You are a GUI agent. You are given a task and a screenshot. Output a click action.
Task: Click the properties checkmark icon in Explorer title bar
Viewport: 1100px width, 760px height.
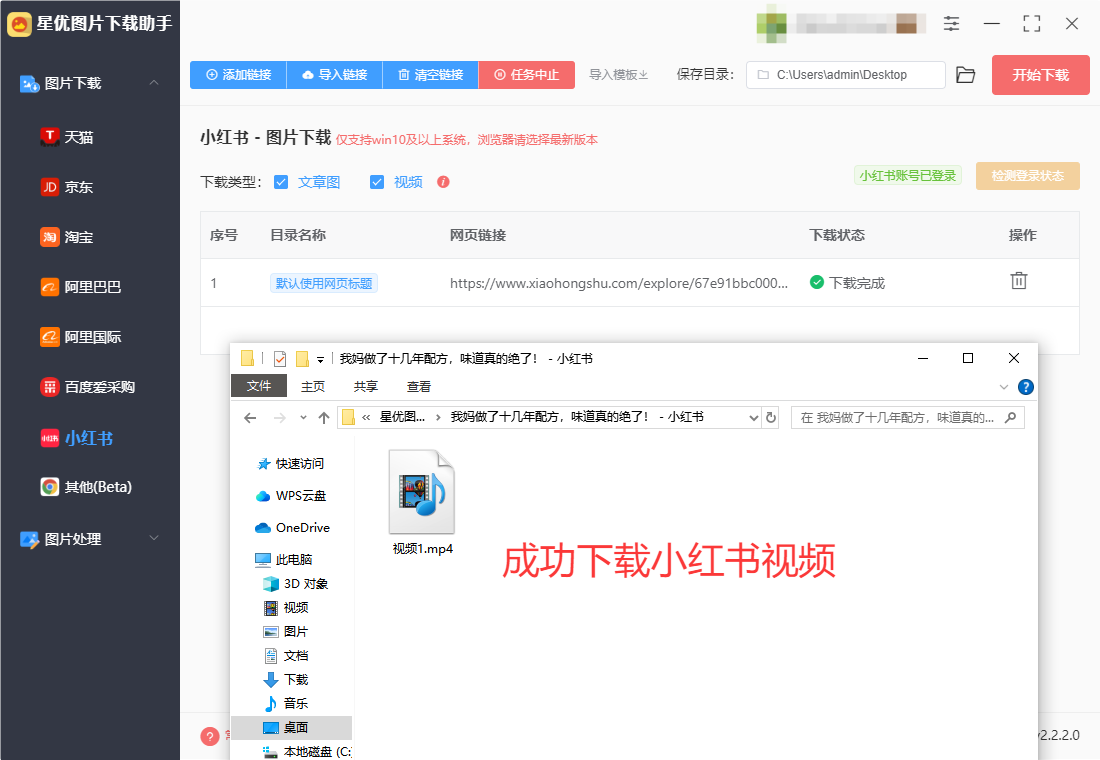[x=280, y=359]
